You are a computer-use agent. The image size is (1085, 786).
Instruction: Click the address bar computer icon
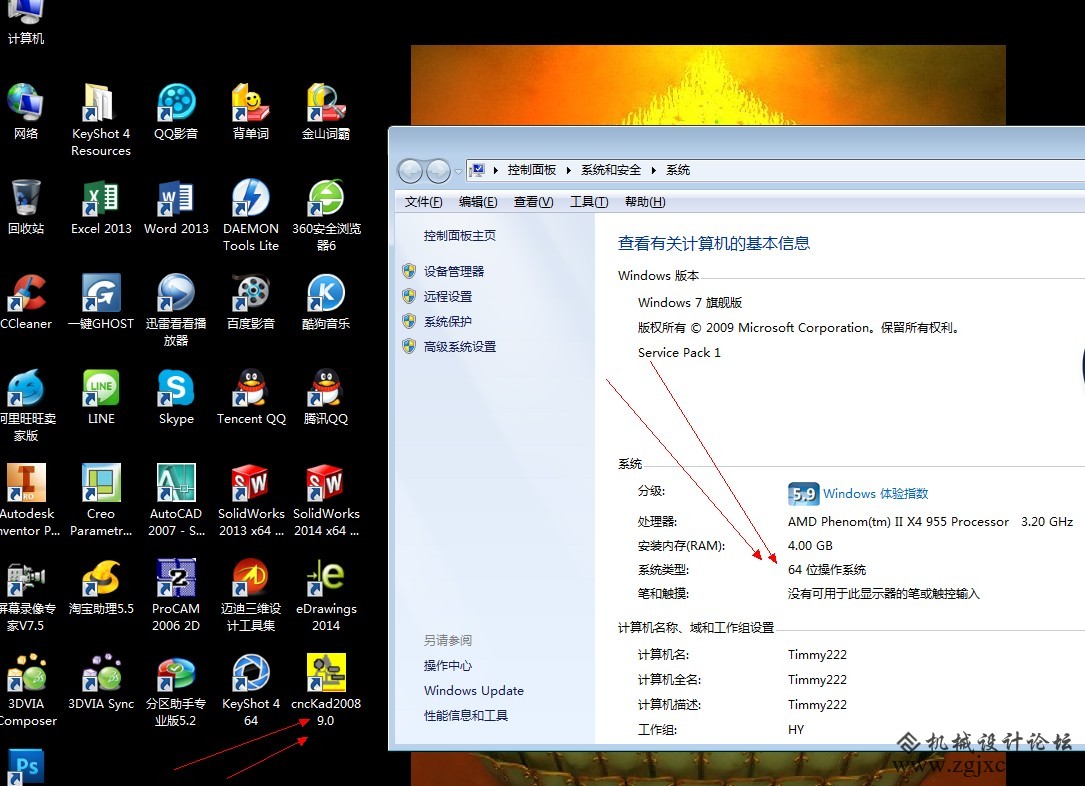click(x=477, y=170)
